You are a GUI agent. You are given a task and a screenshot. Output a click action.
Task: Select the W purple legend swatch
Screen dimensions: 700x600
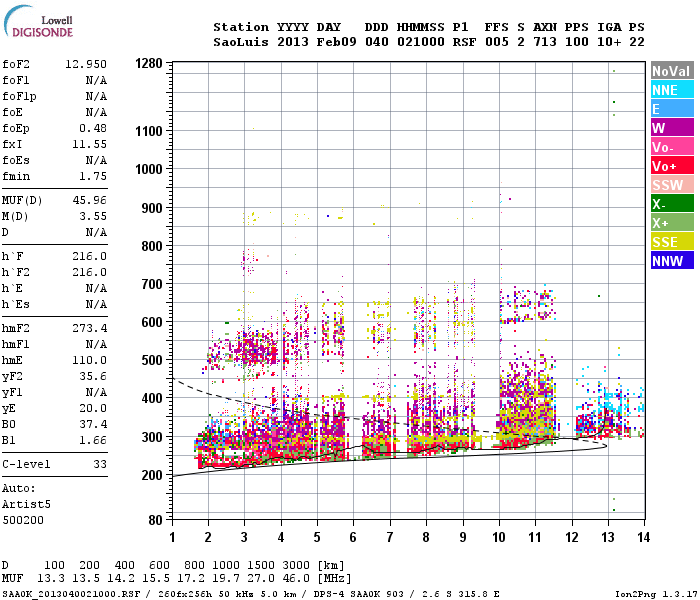(672, 128)
